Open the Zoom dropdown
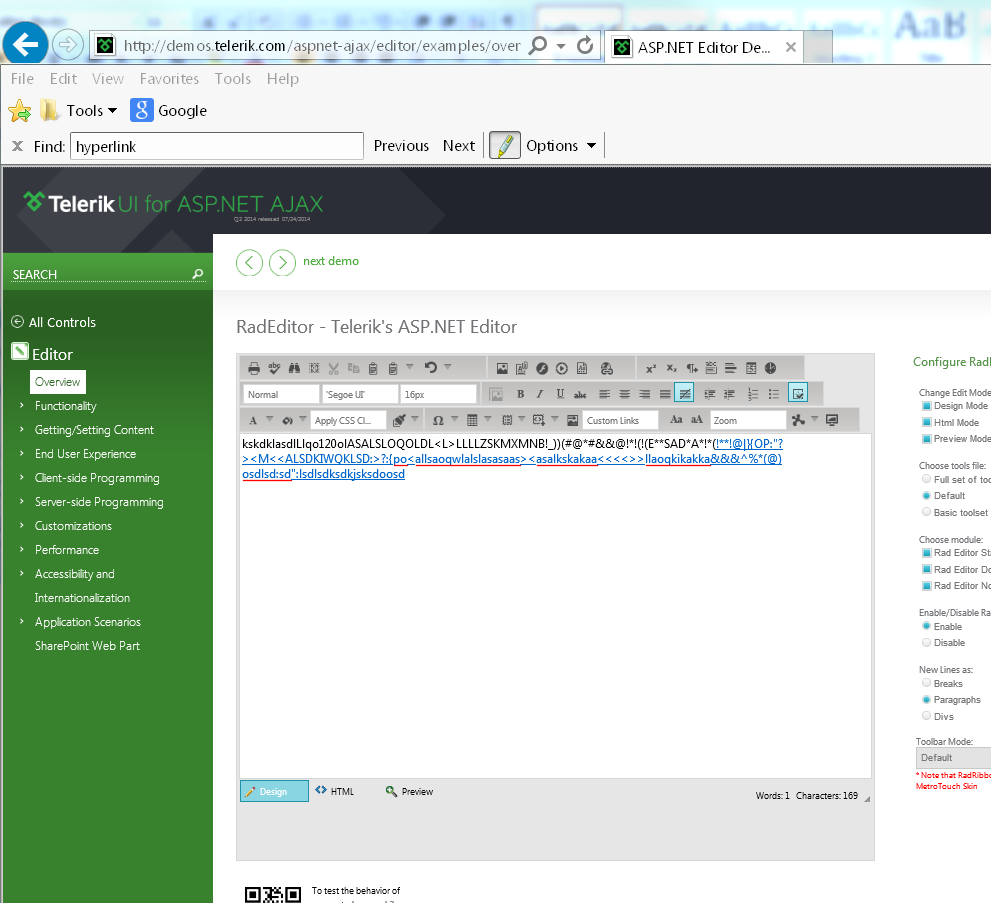Screen dimensions: 991x903 (748, 420)
